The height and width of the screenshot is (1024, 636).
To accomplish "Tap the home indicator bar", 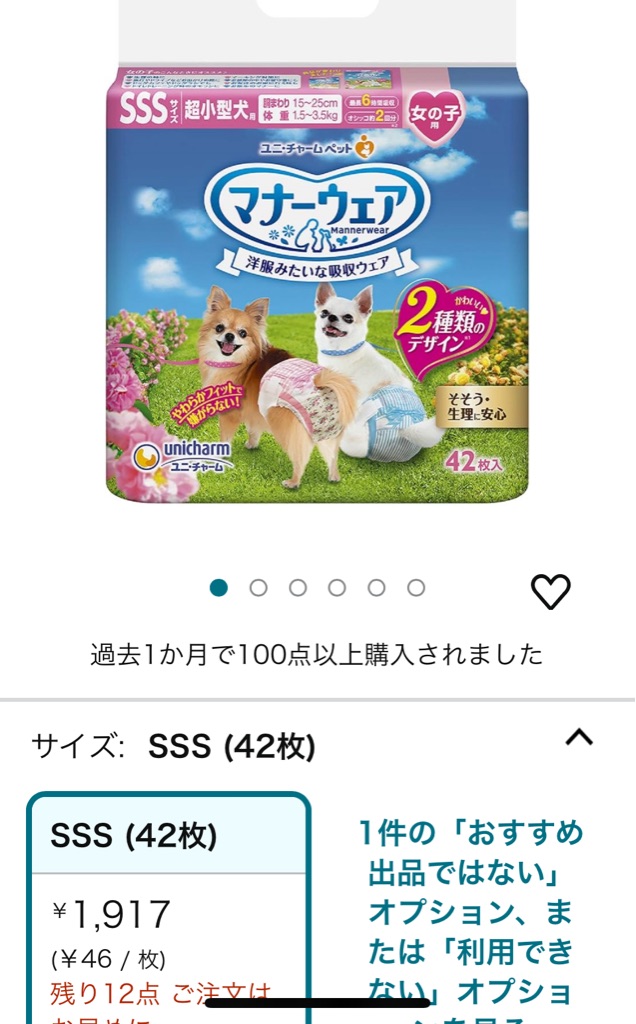I will coord(318,1002).
